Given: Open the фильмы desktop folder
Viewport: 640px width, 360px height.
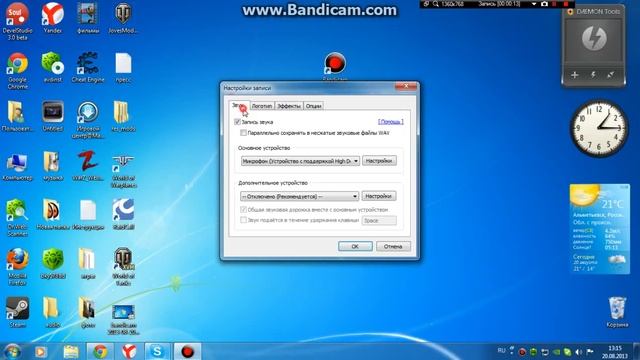Looking at the screenshot, I should click(88, 18).
